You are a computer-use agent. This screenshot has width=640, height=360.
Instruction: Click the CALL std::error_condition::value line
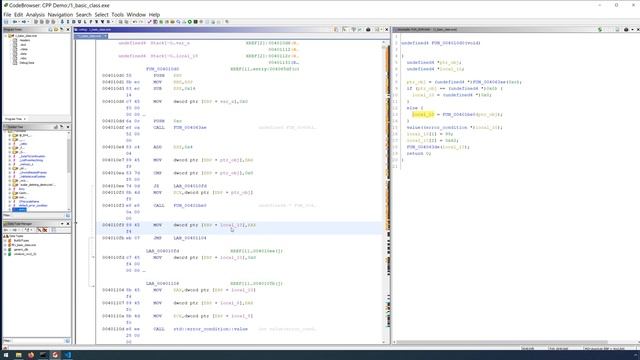[200, 329]
